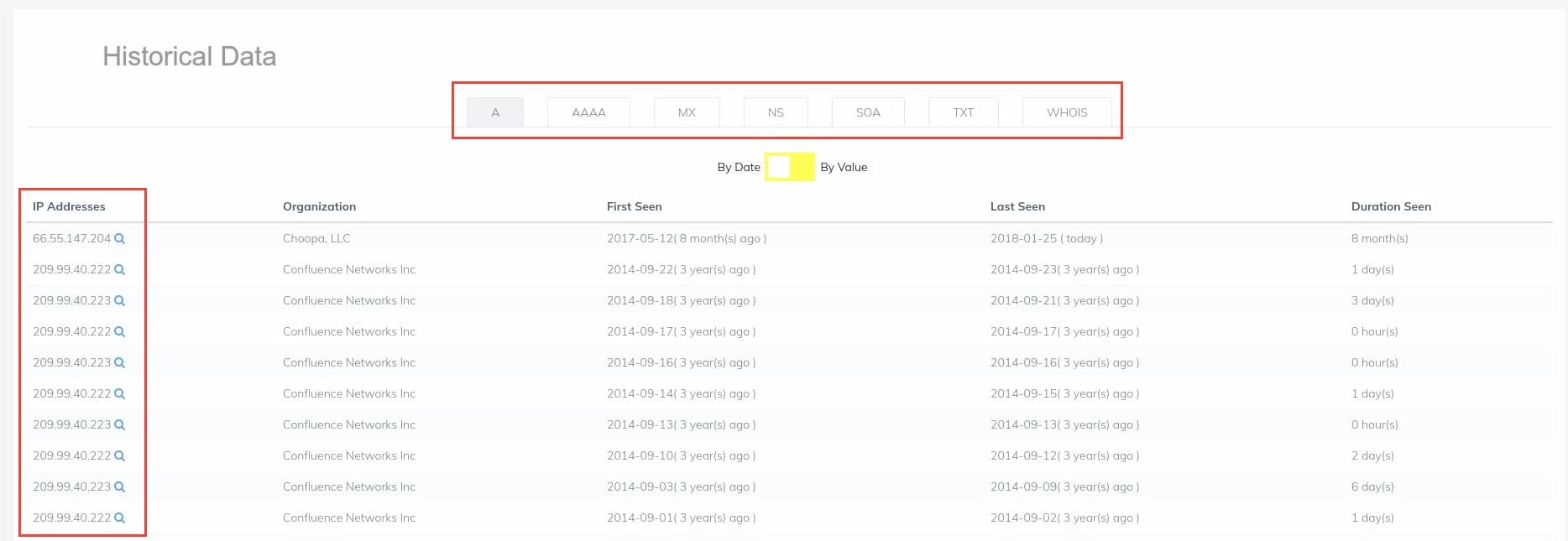Viewport: 1568px width, 541px height.
Task: Click Confluence Networks Inc in the 2014-09-01 row
Action: (x=349, y=518)
